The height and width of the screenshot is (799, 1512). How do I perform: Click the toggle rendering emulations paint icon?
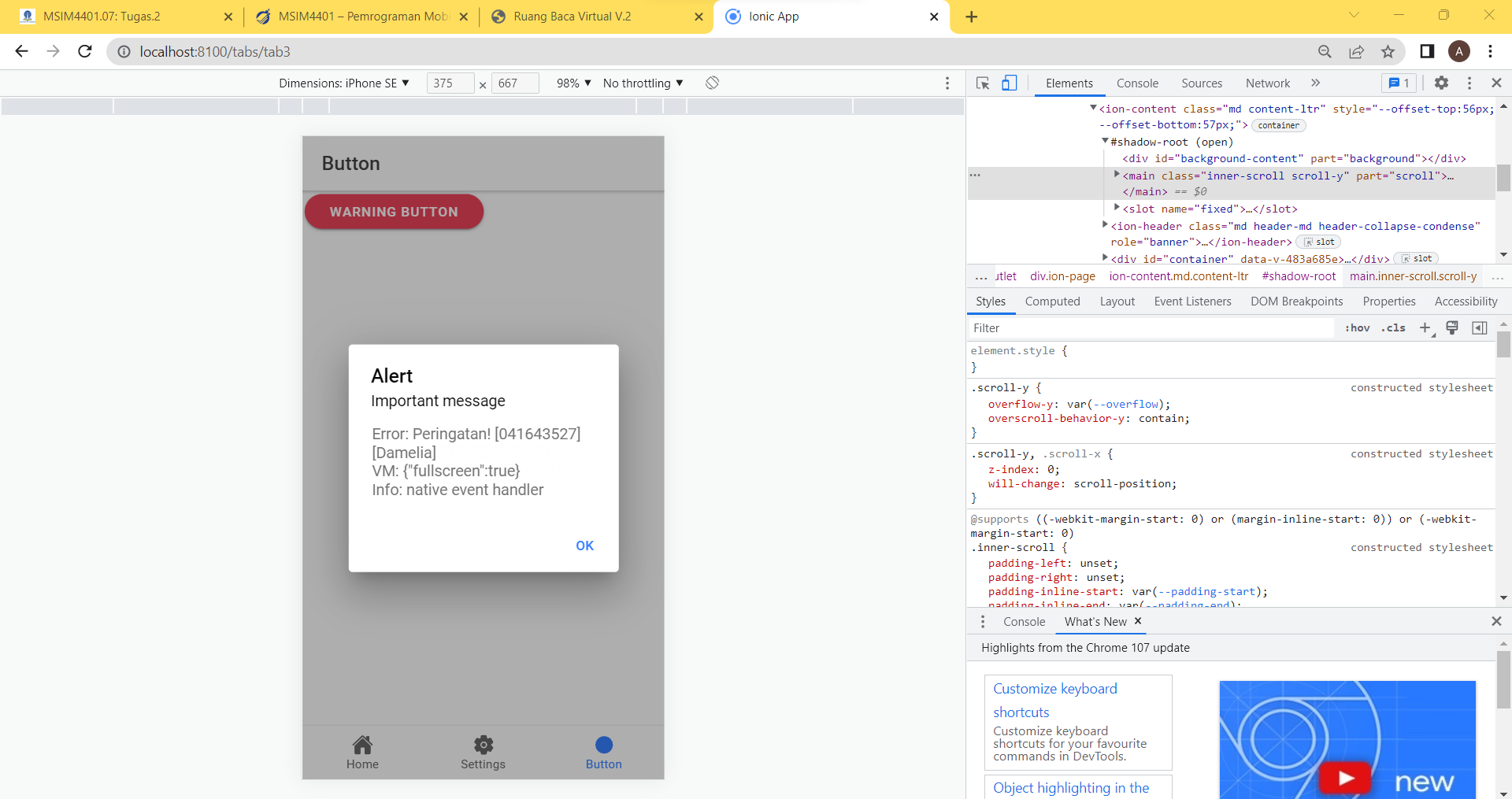pos(1452,328)
